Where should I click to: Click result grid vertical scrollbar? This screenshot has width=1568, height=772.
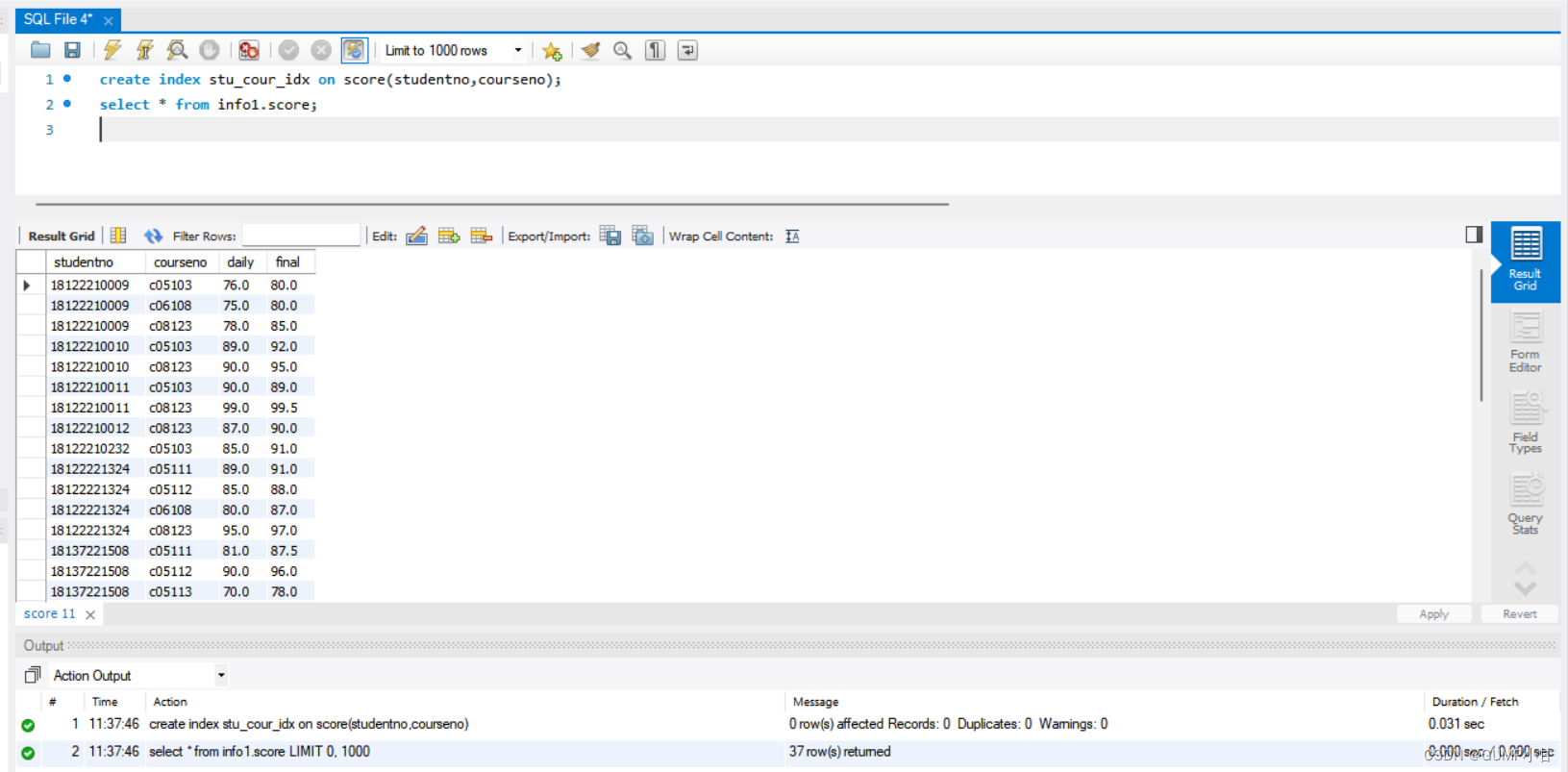click(x=1481, y=336)
